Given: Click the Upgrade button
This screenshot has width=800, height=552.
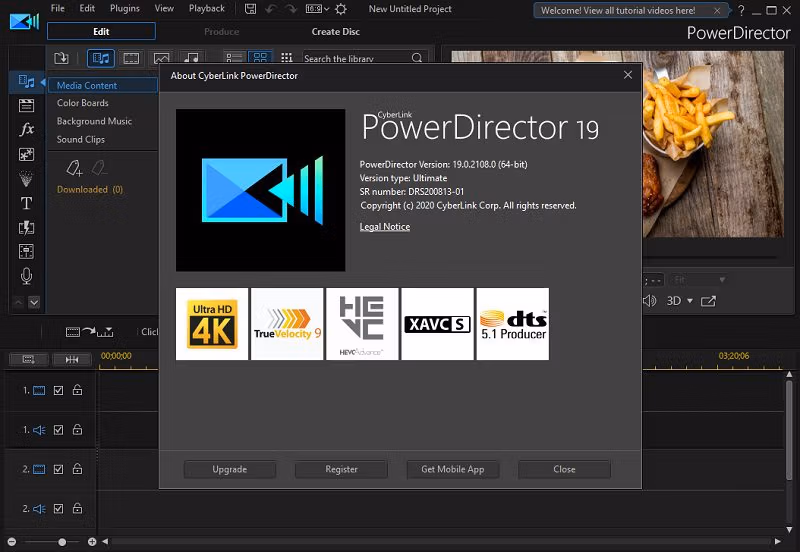Looking at the screenshot, I should (x=230, y=469).
